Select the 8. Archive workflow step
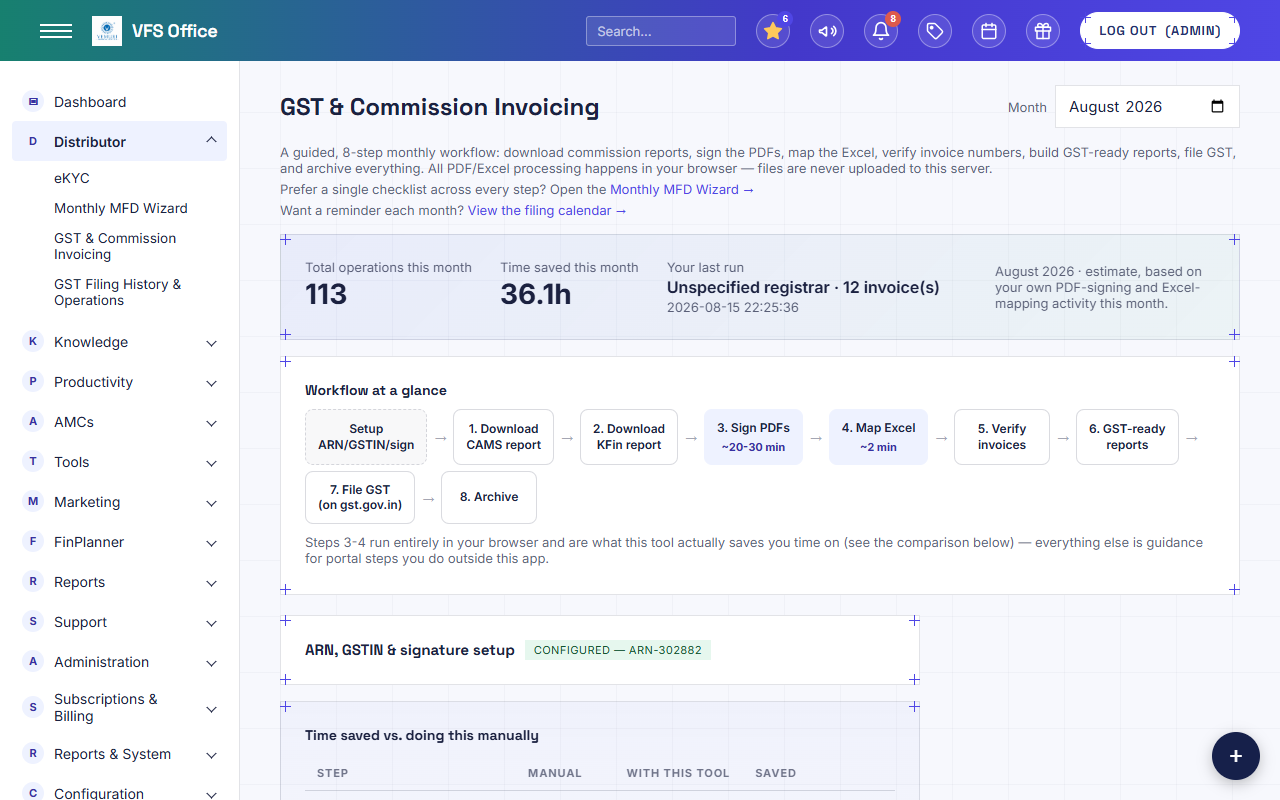The image size is (1280, 800). coord(489,497)
